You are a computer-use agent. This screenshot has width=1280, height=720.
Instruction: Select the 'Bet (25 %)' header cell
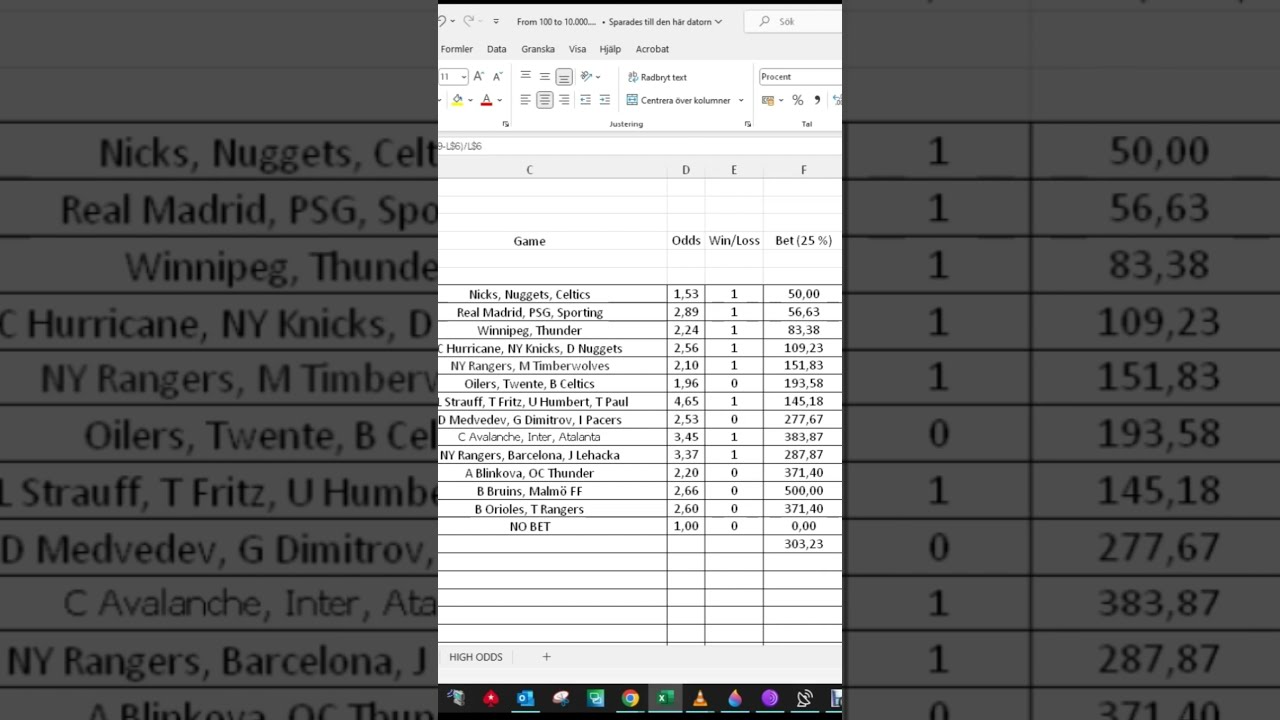(803, 240)
